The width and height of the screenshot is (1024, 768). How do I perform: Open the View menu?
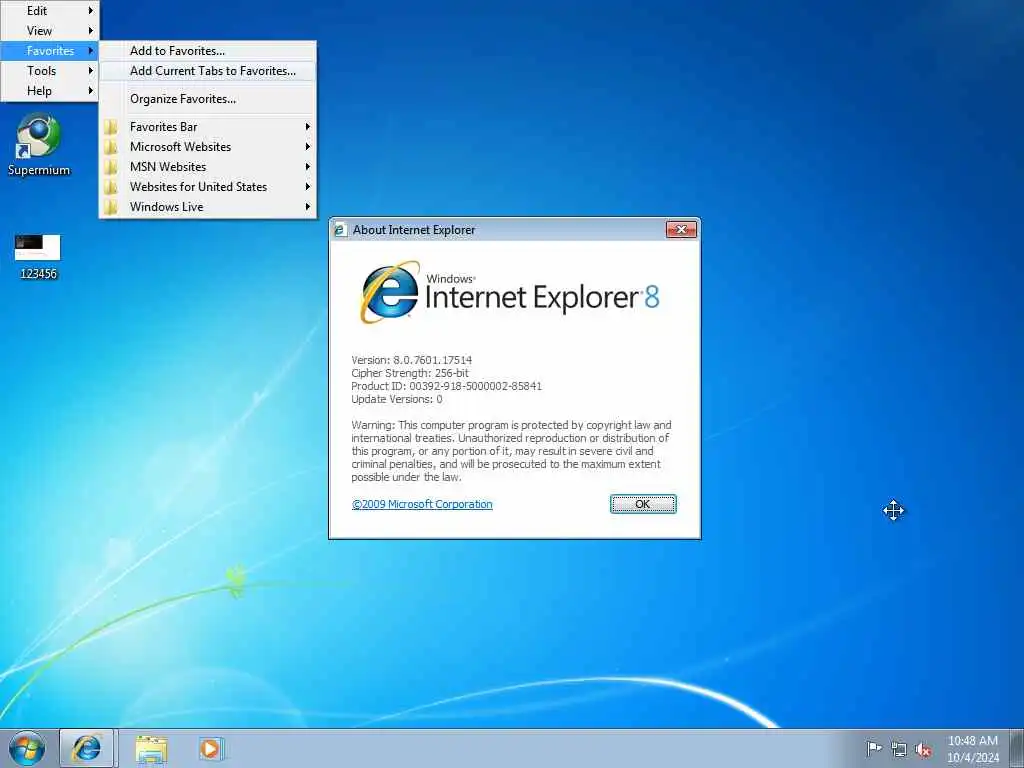coord(50,31)
